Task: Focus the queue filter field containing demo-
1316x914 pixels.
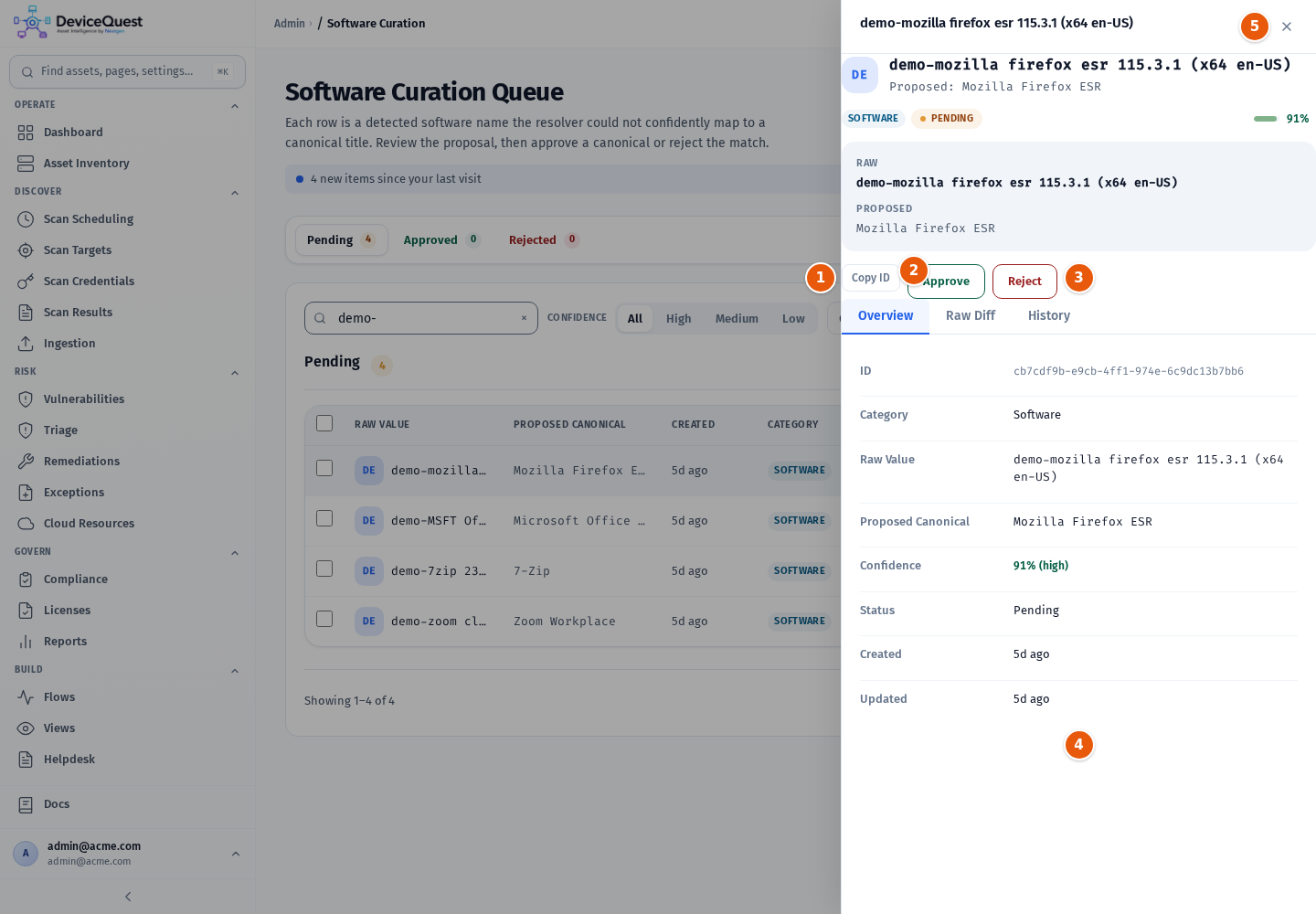Action: pos(421,318)
